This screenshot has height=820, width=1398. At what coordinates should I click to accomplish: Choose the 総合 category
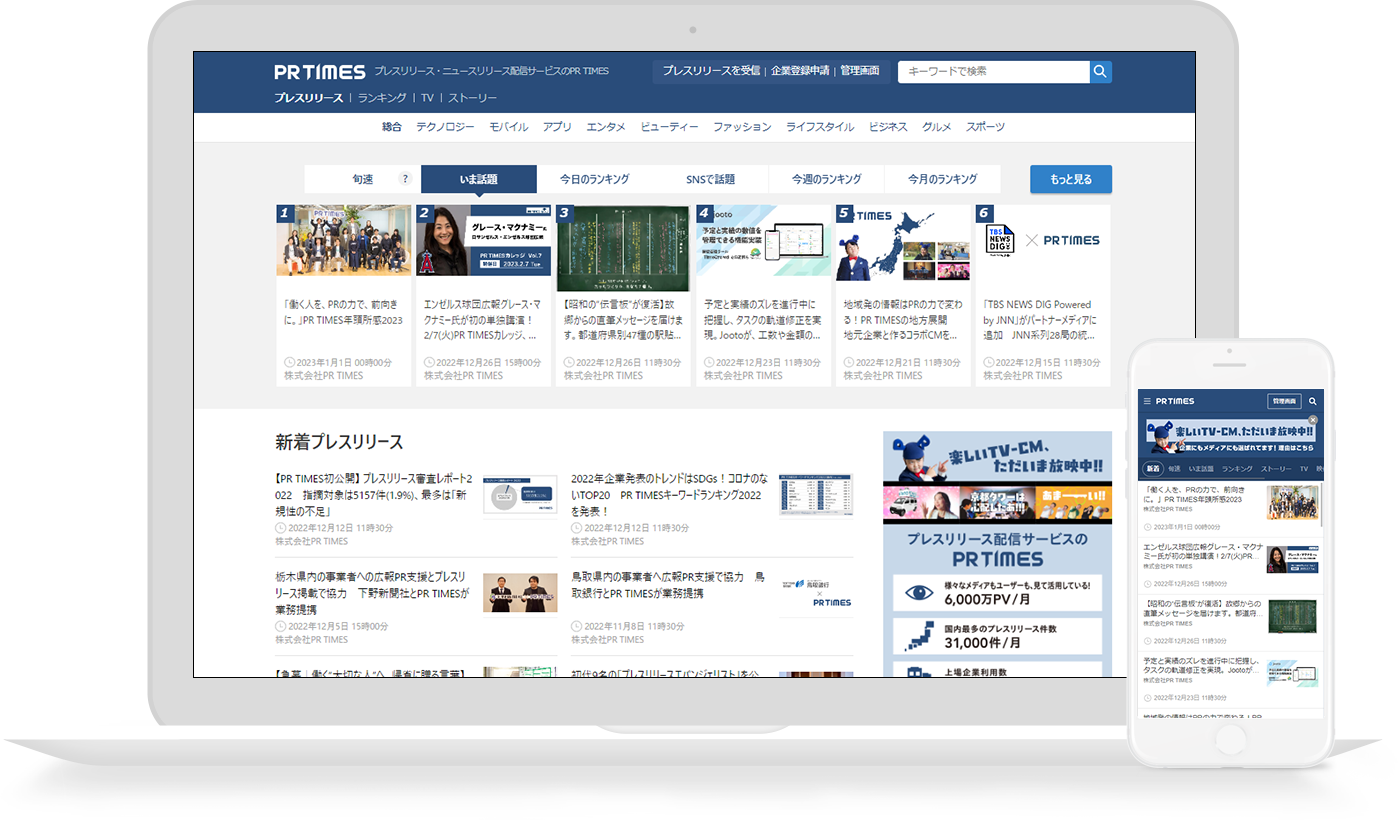coord(392,127)
